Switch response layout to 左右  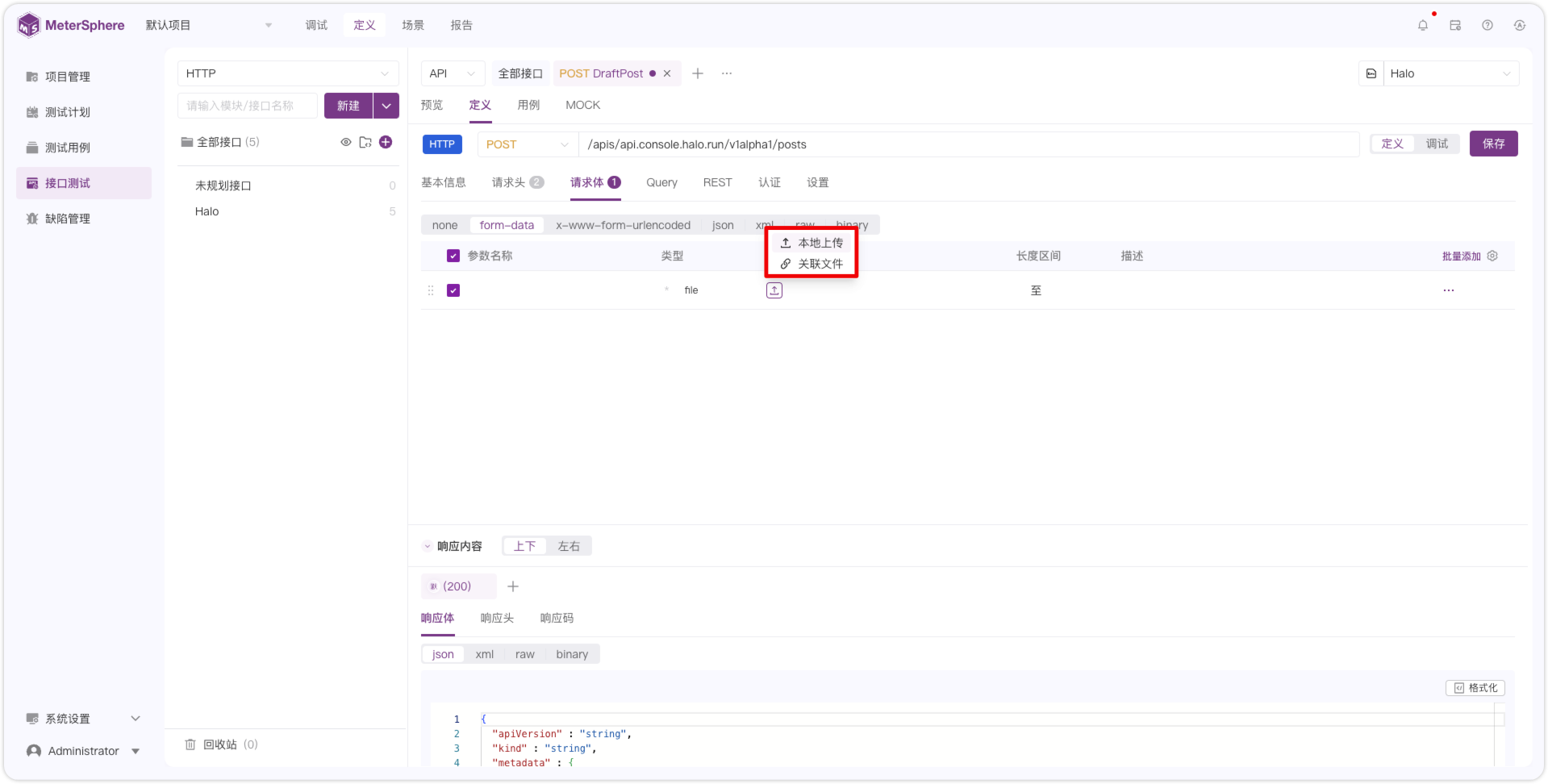tap(569, 546)
